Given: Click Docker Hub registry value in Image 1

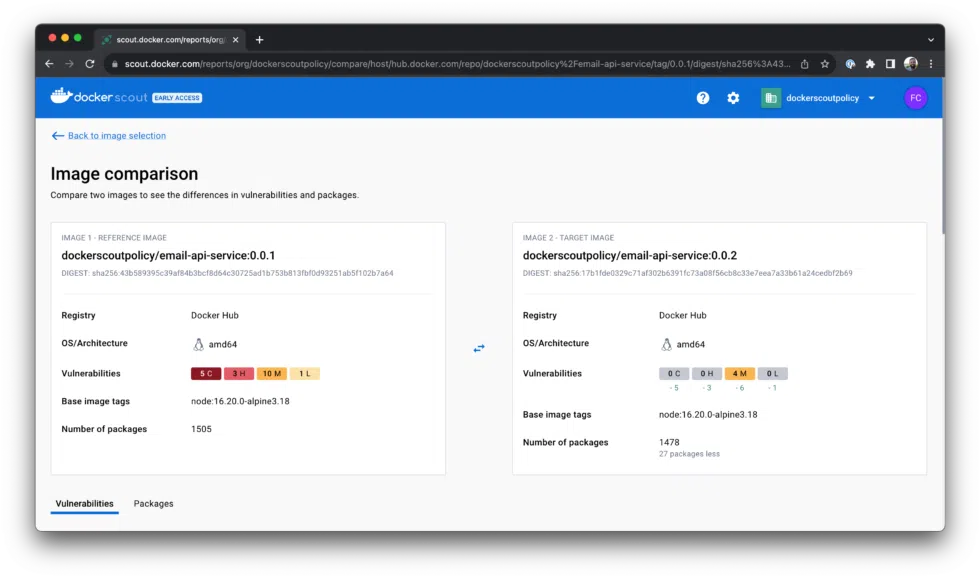Looking at the screenshot, I should click(215, 316).
